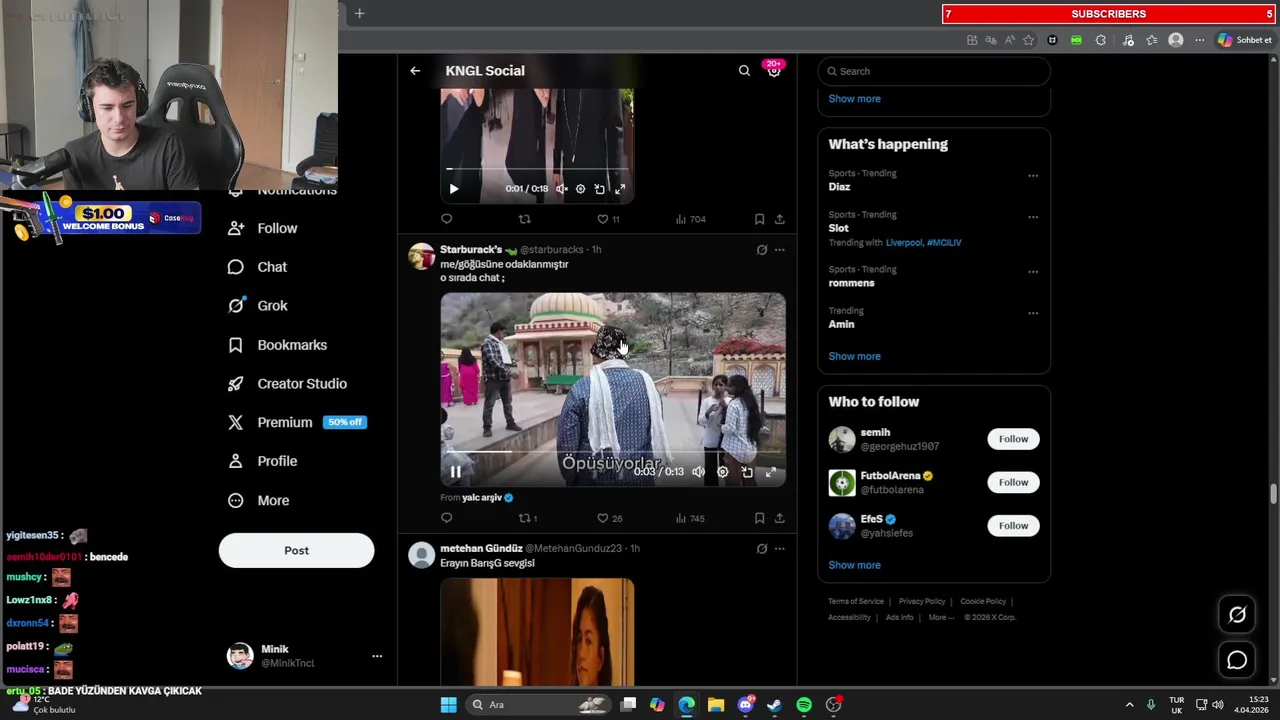Open settings on Starburack's video

[723, 472]
